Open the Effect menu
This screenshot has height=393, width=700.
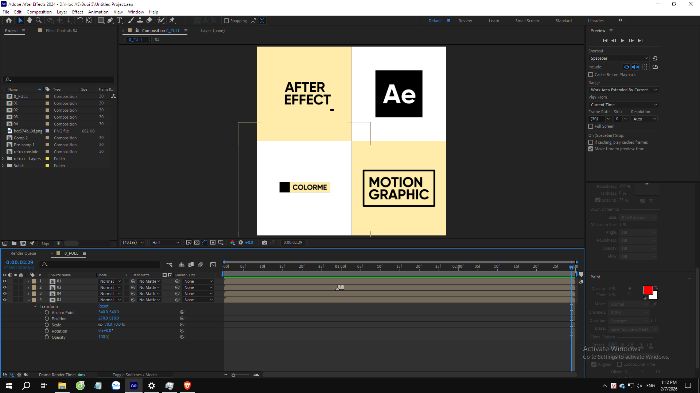(78, 12)
